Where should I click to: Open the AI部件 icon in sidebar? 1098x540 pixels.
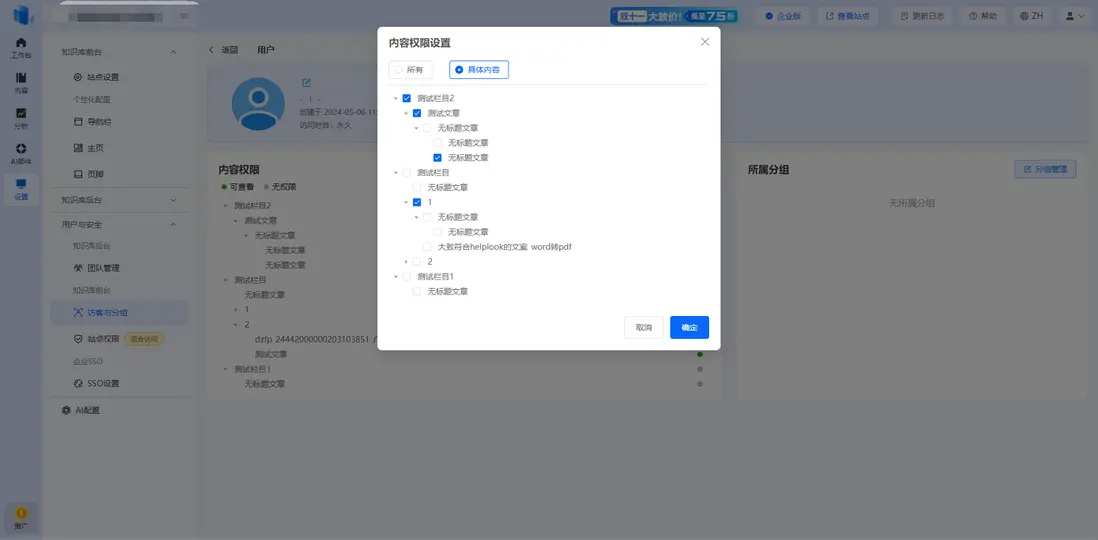coord(21,153)
